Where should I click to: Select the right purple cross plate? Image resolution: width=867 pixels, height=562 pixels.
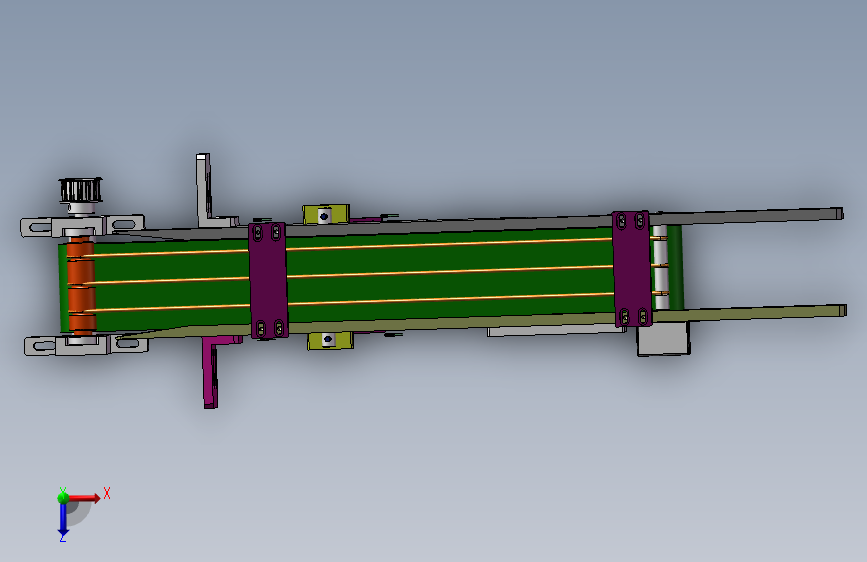(632, 269)
